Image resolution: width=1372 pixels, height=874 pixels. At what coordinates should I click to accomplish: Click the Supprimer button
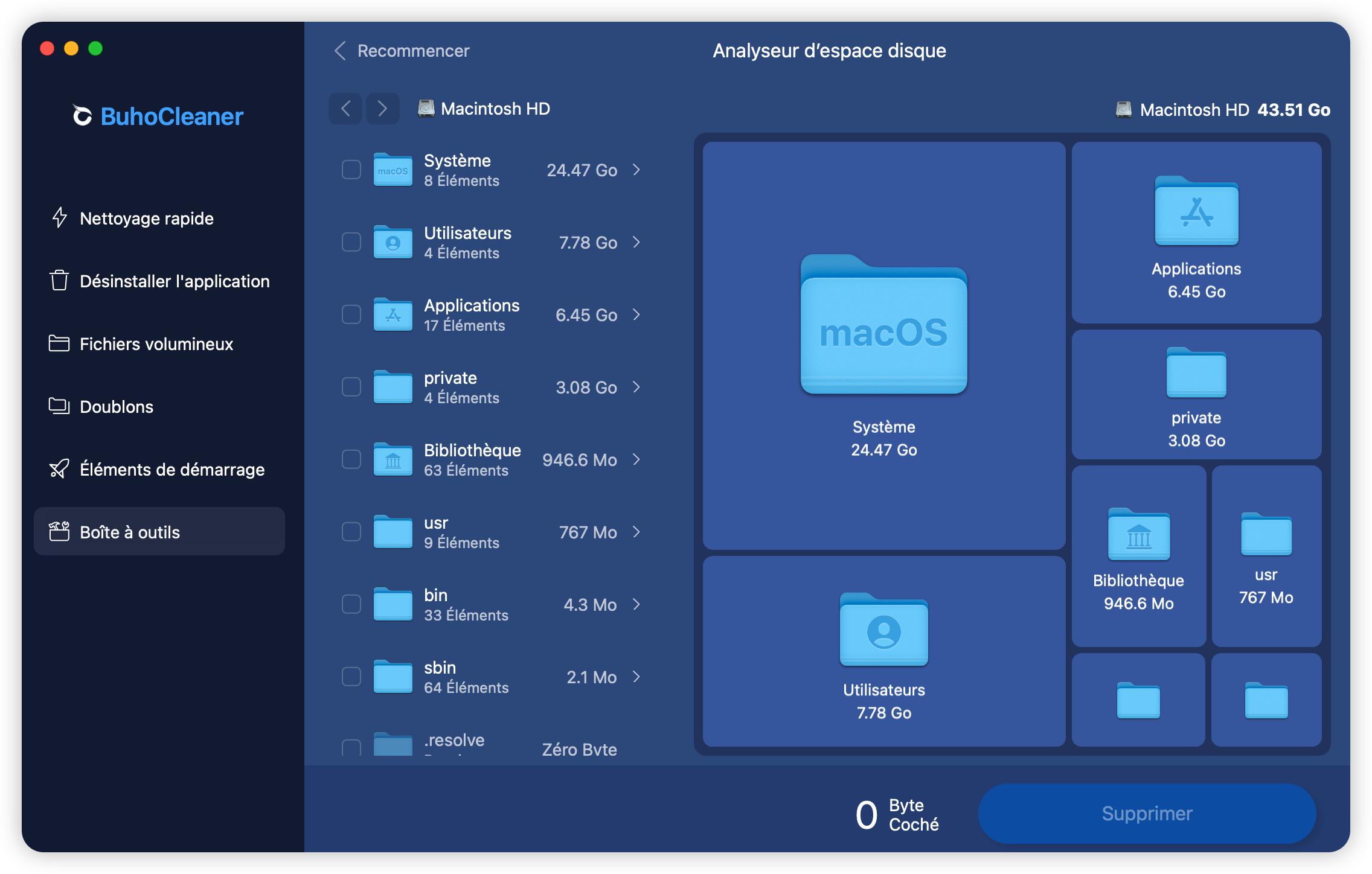(x=1147, y=813)
